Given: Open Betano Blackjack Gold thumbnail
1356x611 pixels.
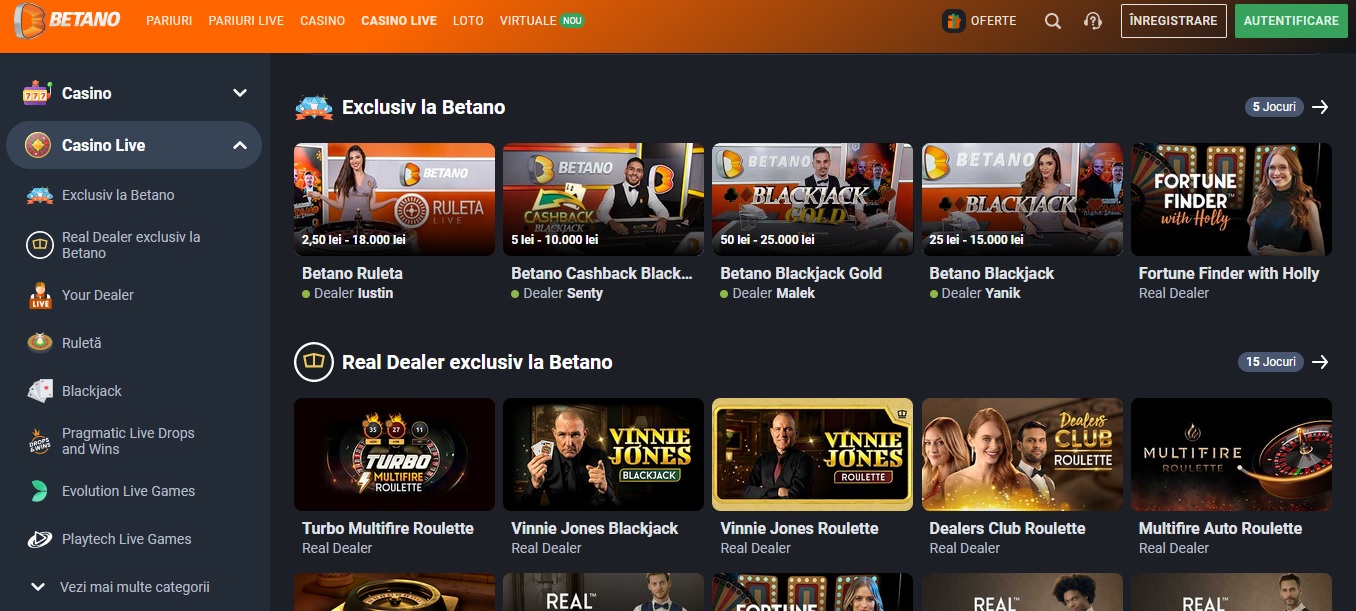Looking at the screenshot, I should point(812,199).
